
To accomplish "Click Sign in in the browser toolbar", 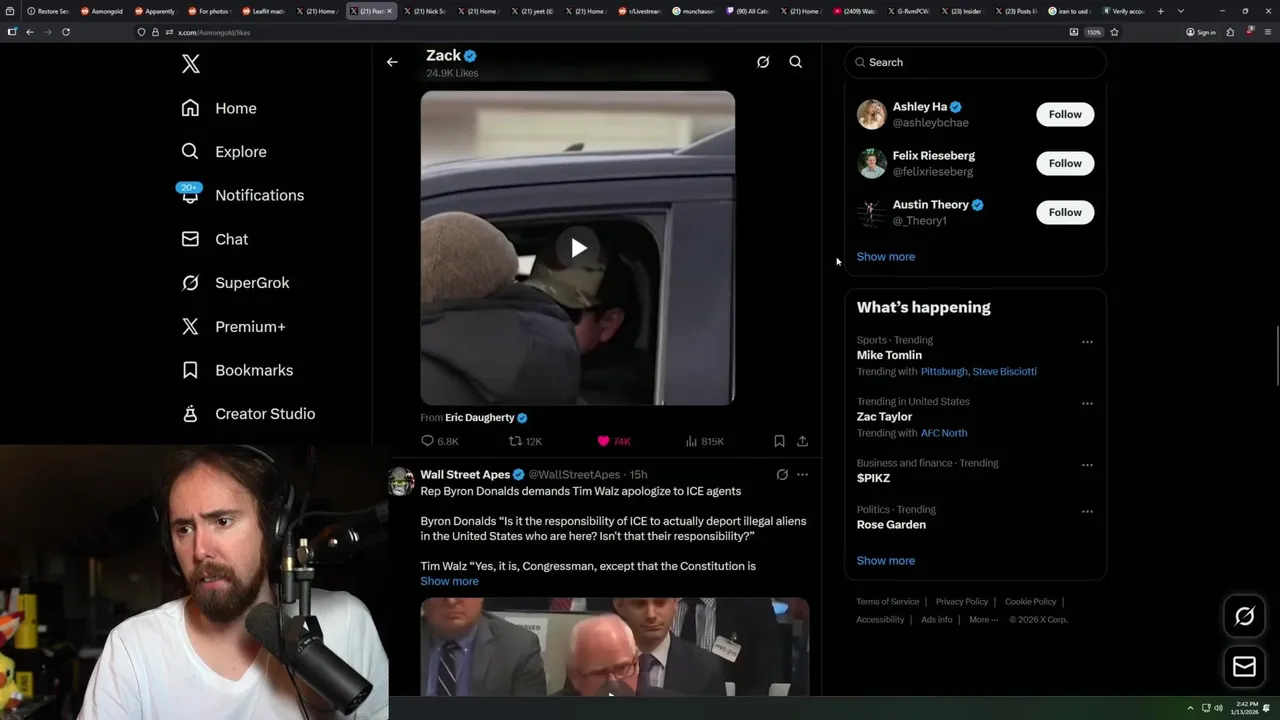I will [1201, 32].
